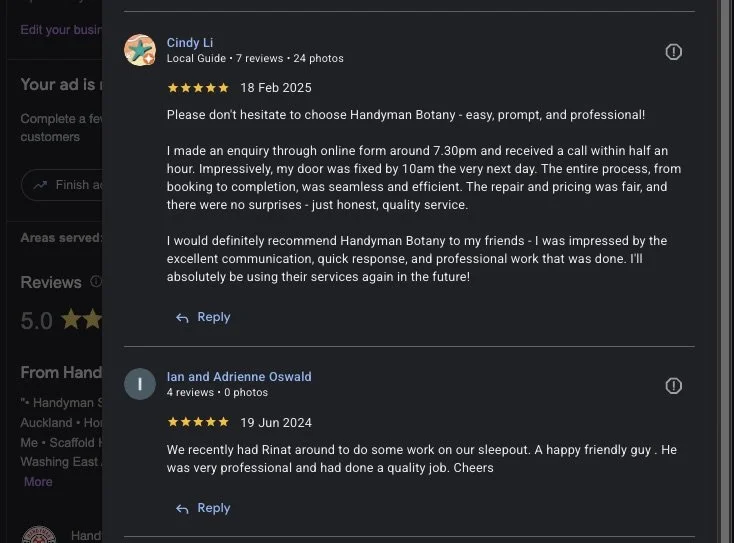The width and height of the screenshot is (734, 543).
Task: Click the reply arrow under Cindy's review
Action: [182, 318]
